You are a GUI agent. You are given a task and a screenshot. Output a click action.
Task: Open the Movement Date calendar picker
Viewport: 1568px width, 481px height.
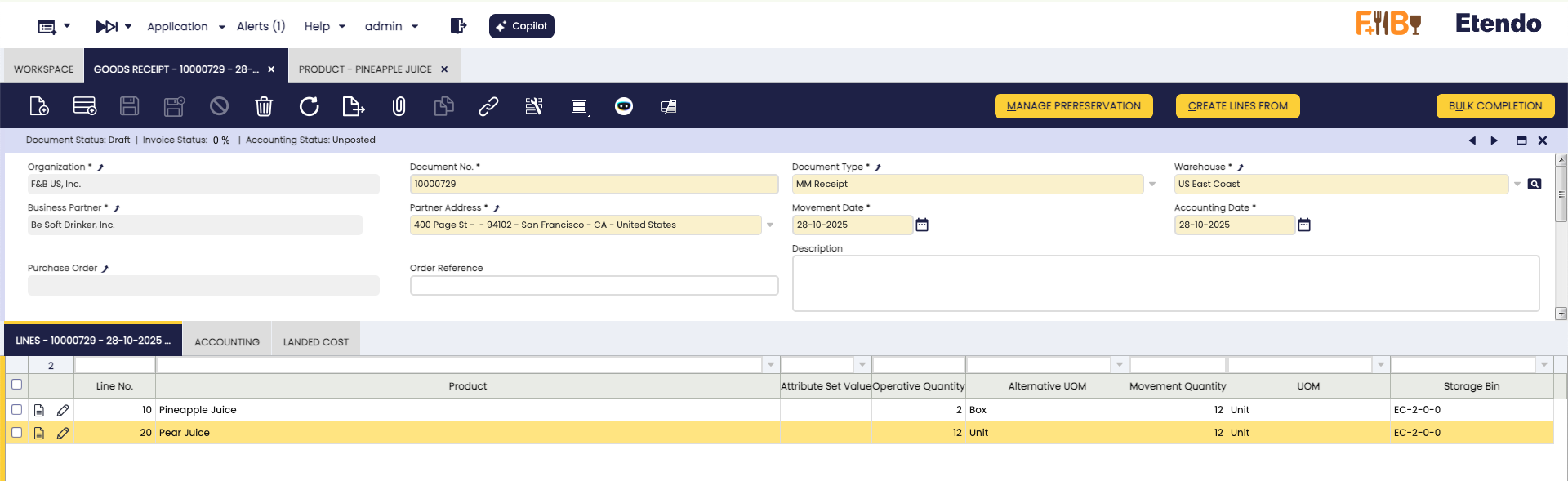click(922, 225)
